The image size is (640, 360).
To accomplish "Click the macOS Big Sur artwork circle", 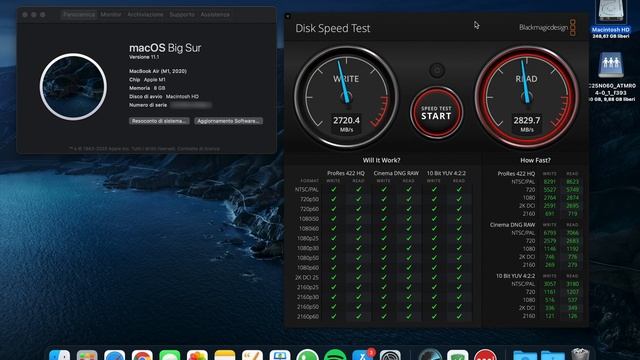I will pyautogui.click(x=73, y=87).
